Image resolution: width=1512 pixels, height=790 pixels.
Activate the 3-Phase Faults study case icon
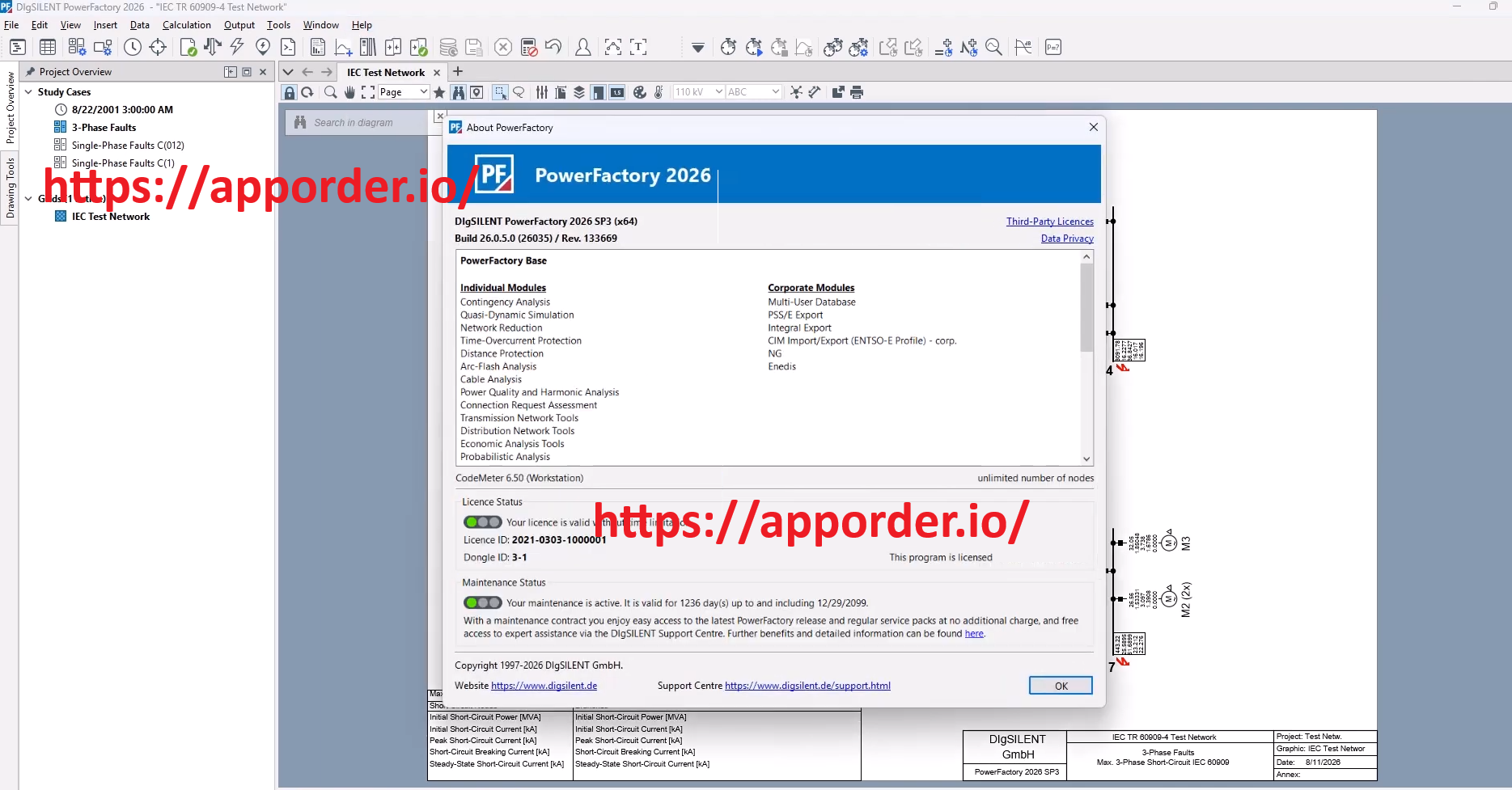coord(61,127)
